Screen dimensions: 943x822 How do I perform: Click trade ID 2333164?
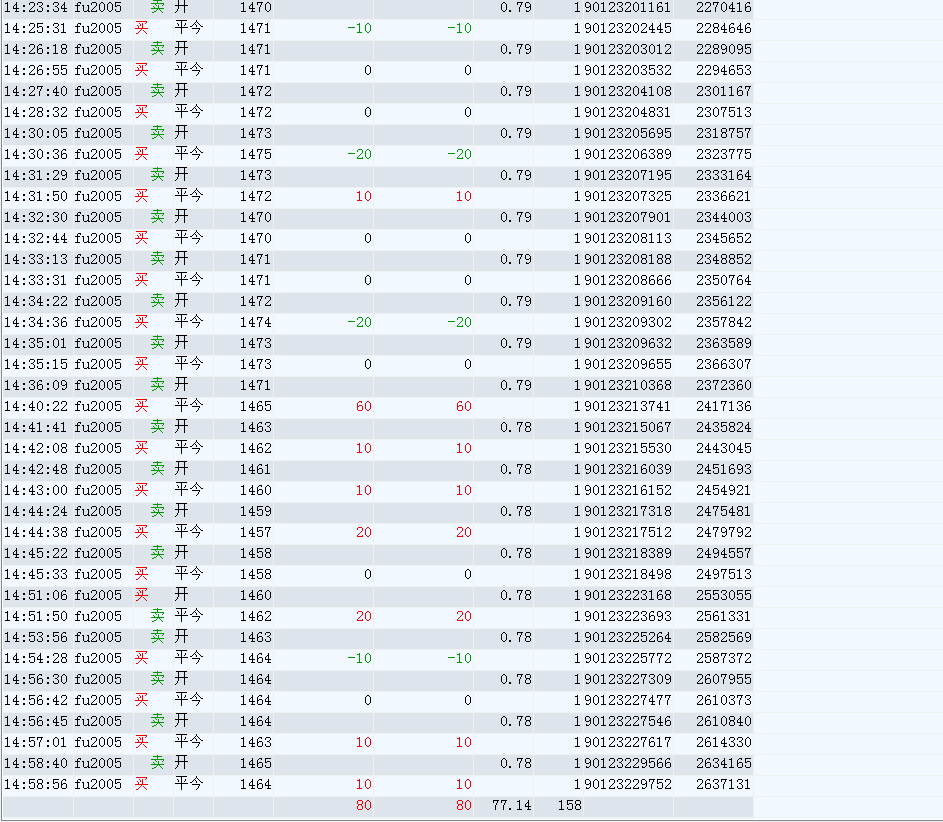(723, 176)
